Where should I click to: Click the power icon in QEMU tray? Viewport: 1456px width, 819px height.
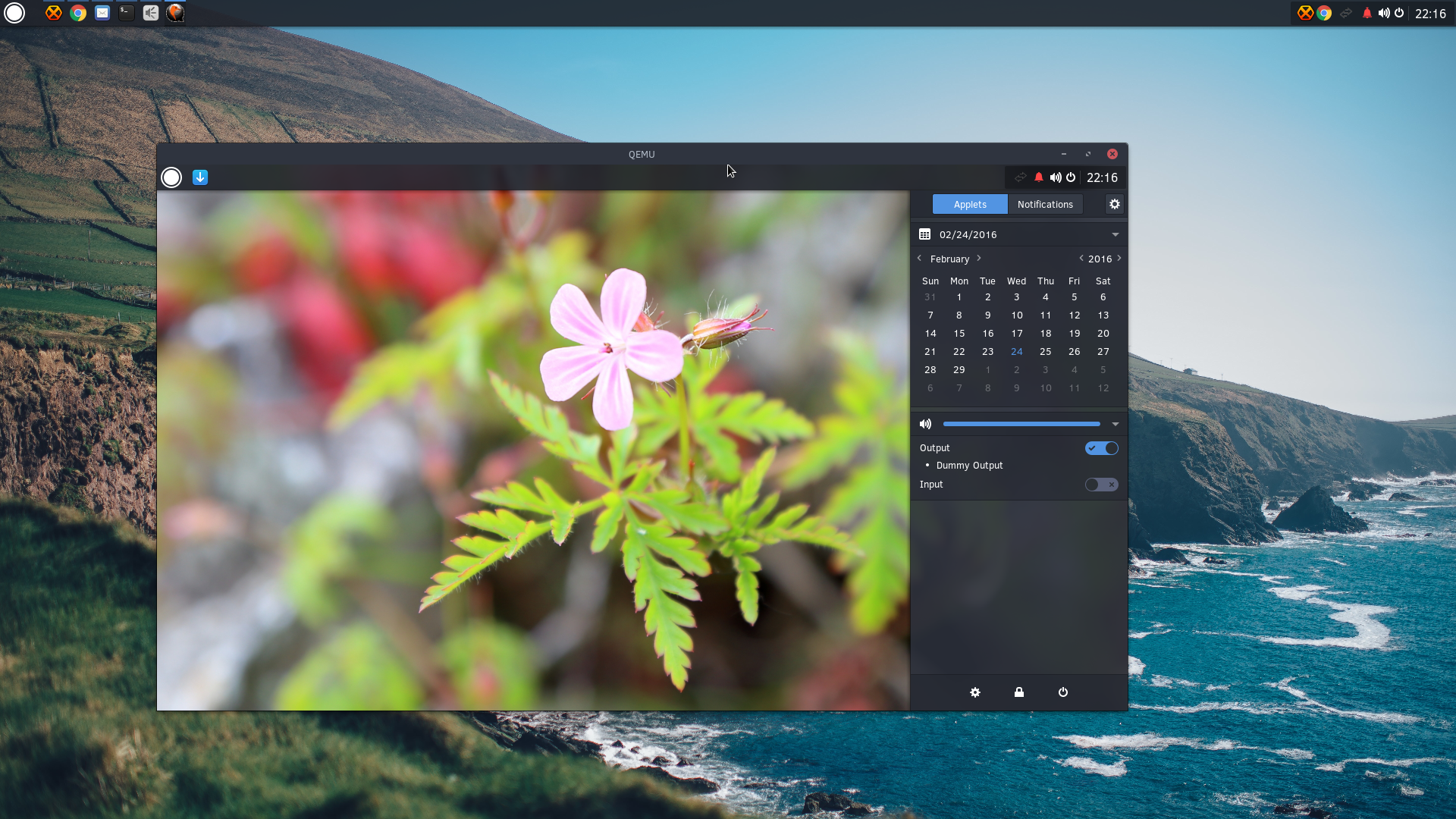pyautogui.click(x=1071, y=177)
